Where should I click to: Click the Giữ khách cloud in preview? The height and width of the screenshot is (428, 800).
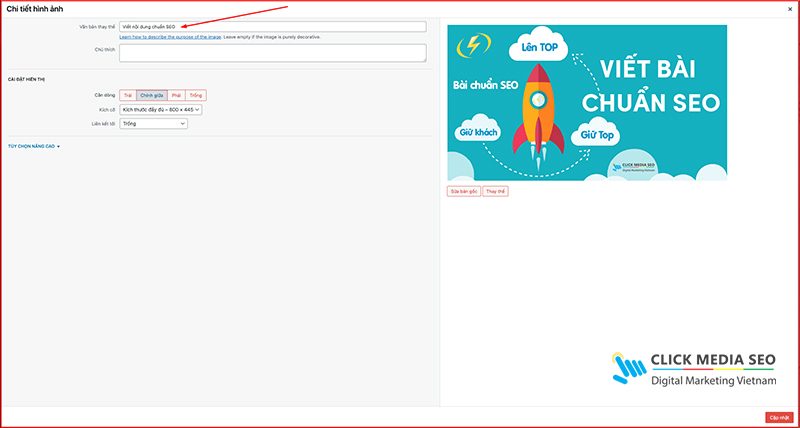[x=477, y=132]
